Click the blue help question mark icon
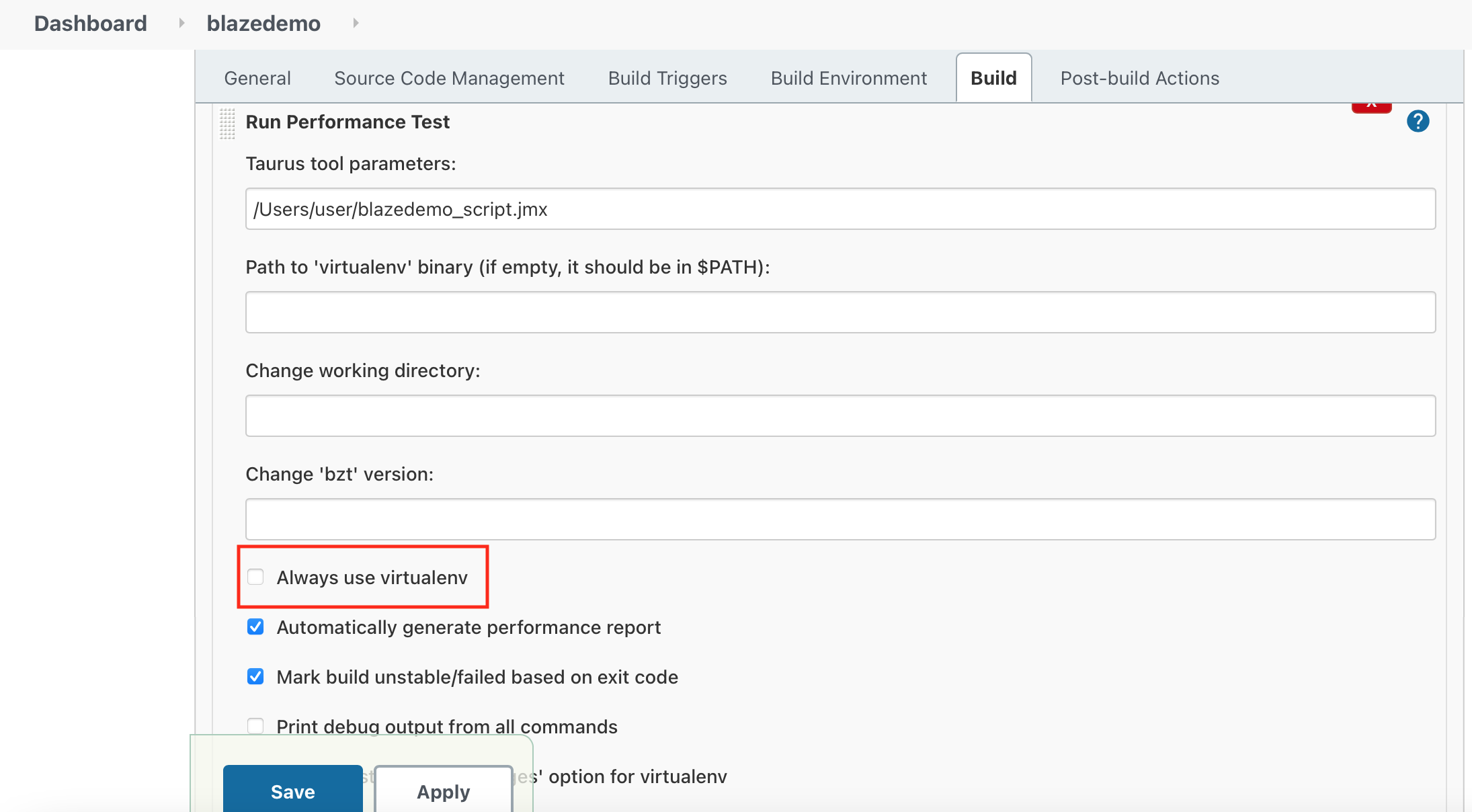The image size is (1472, 812). pyautogui.click(x=1418, y=122)
